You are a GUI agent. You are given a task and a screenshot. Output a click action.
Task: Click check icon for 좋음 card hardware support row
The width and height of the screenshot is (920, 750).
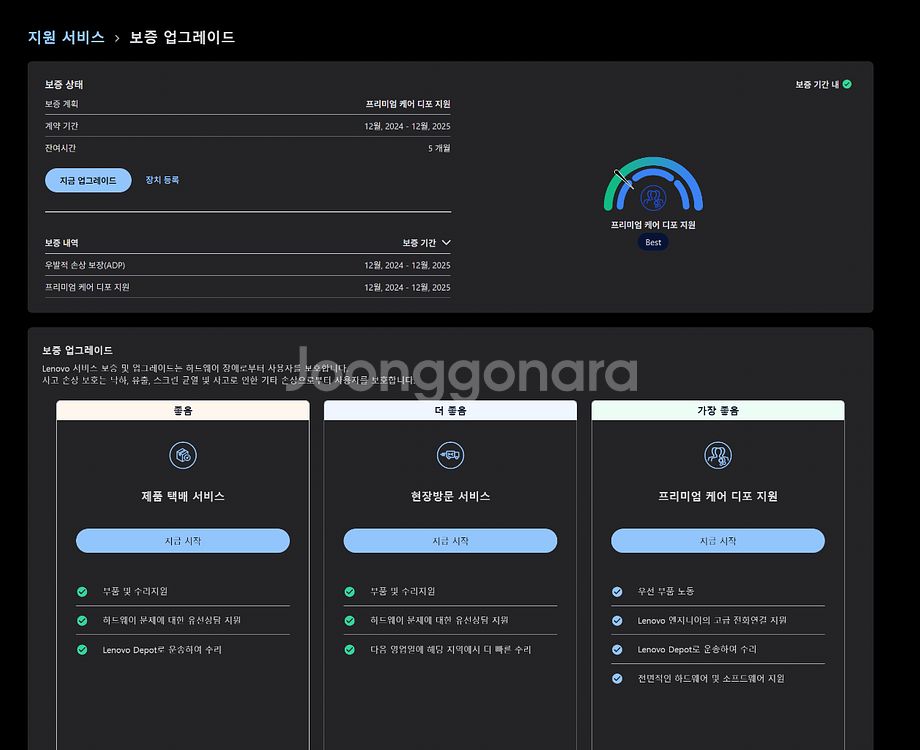coord(82,620)
